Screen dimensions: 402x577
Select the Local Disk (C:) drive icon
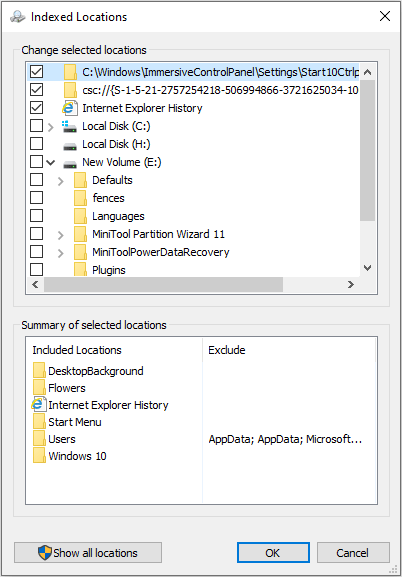[x=69, y=126]
